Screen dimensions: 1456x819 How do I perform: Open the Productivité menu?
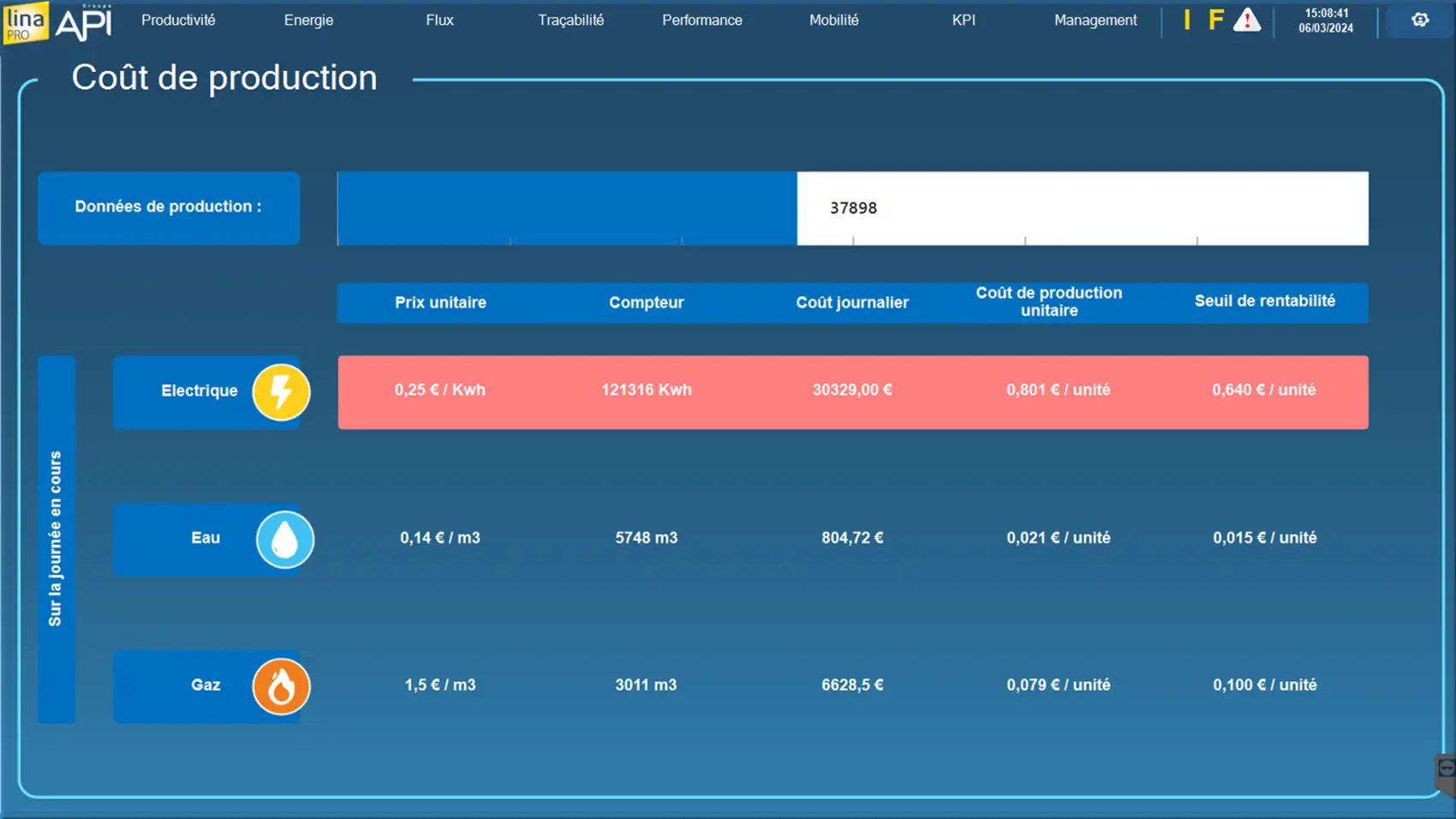click(x=178, y=20)
